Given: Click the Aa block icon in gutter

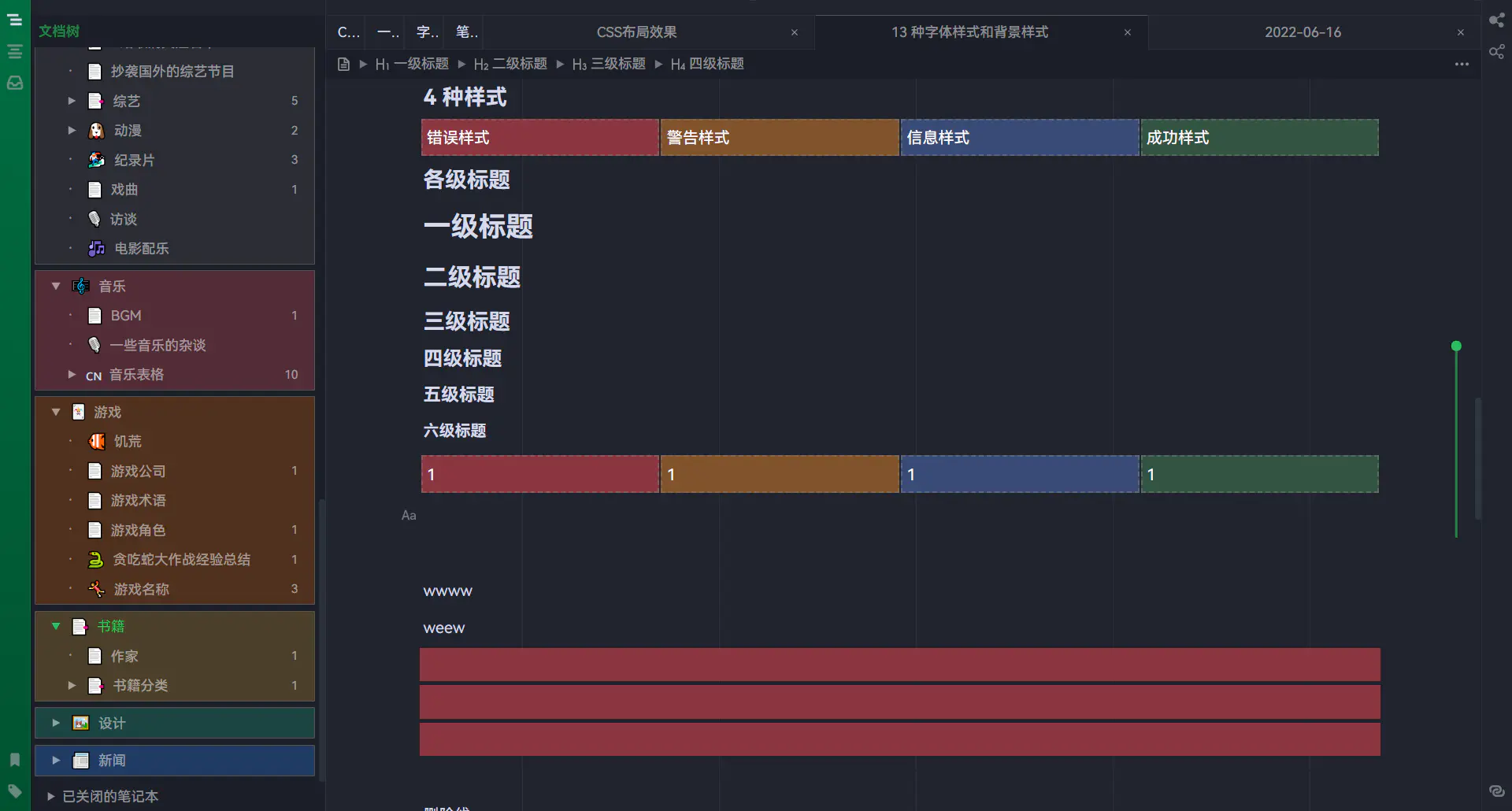Looking at the screenshot, I should pos(409,515).
